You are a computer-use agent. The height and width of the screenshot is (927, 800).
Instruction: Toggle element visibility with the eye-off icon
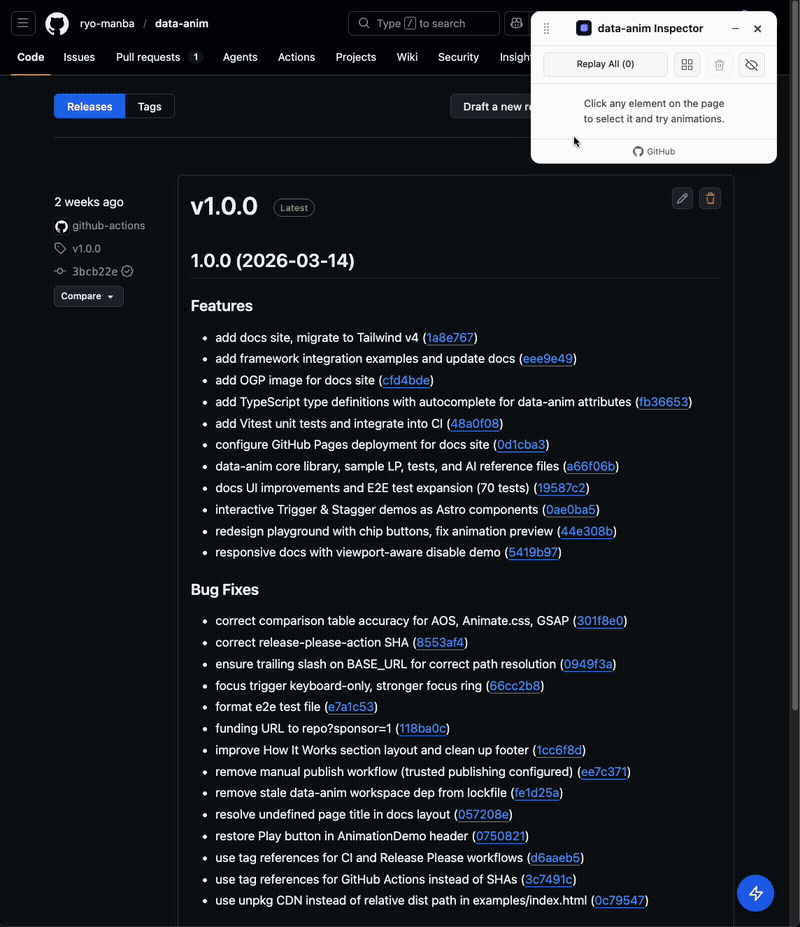click(x=751, y=64)
